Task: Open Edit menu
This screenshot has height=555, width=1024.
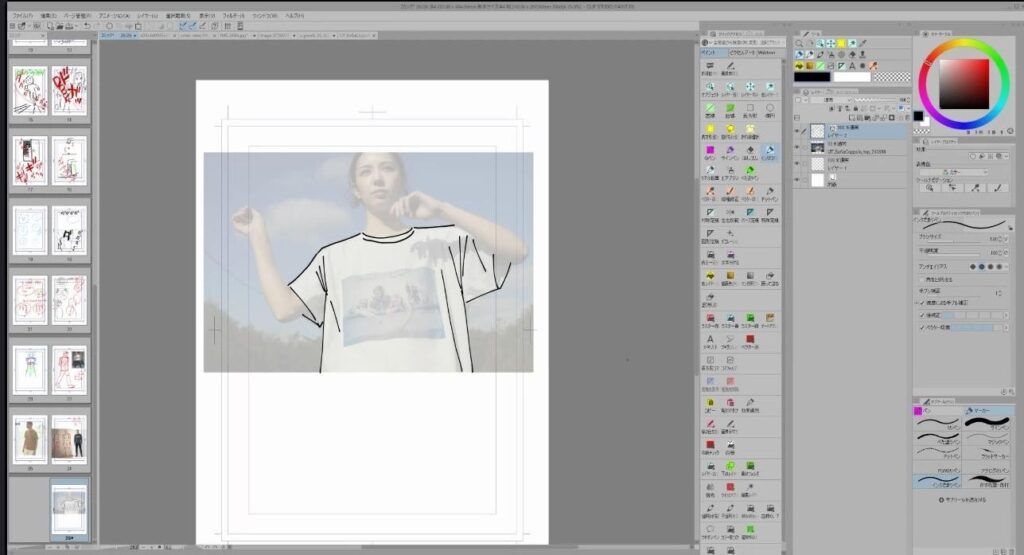Action: click(x=48, y=15)
